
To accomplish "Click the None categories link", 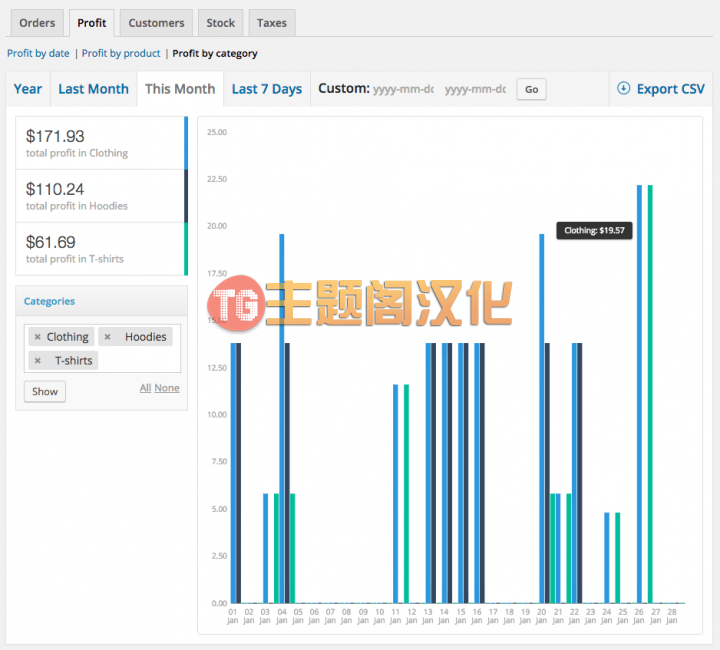I will [167, 388].
